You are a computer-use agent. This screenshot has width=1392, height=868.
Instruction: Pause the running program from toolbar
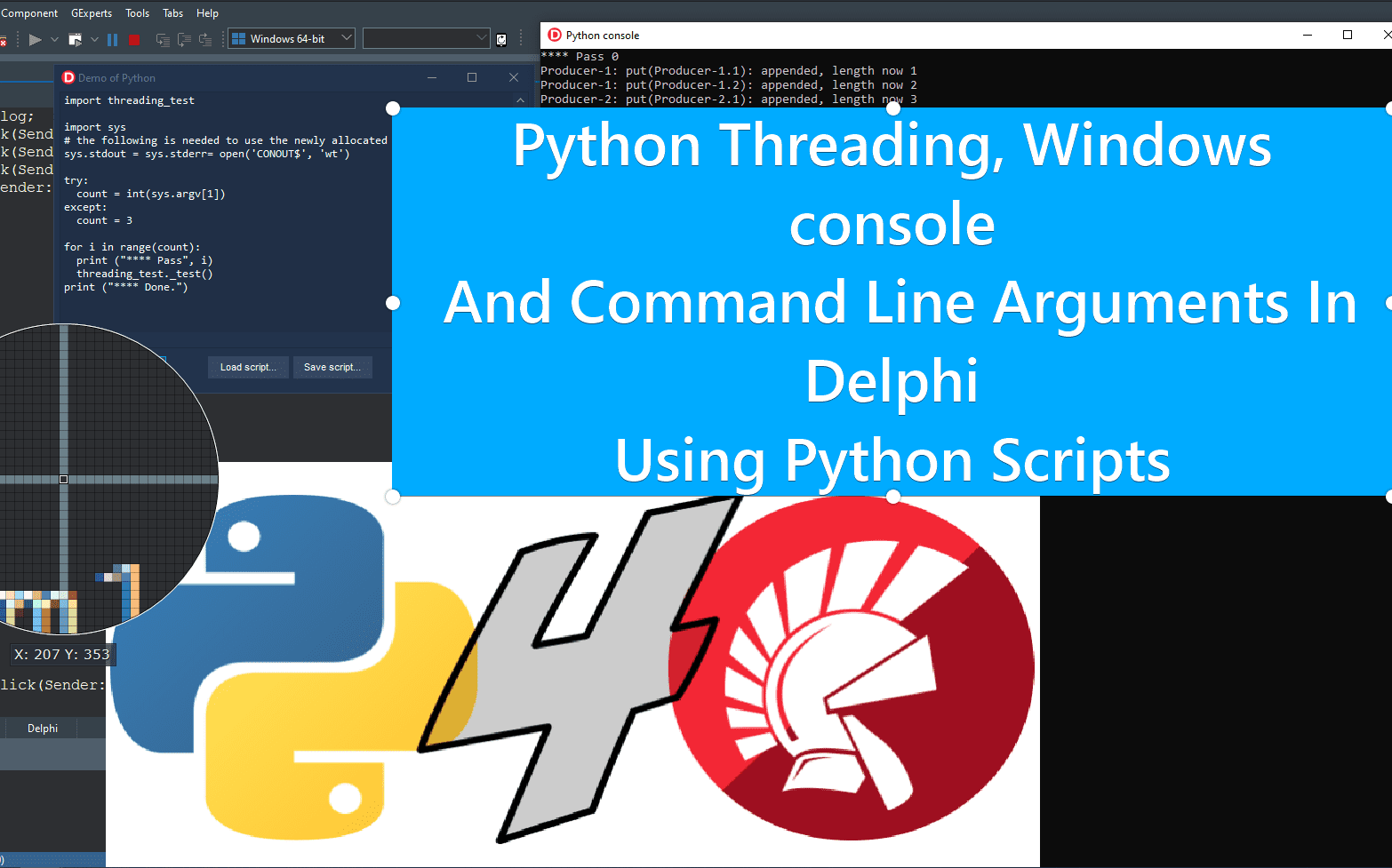point(112,39)
